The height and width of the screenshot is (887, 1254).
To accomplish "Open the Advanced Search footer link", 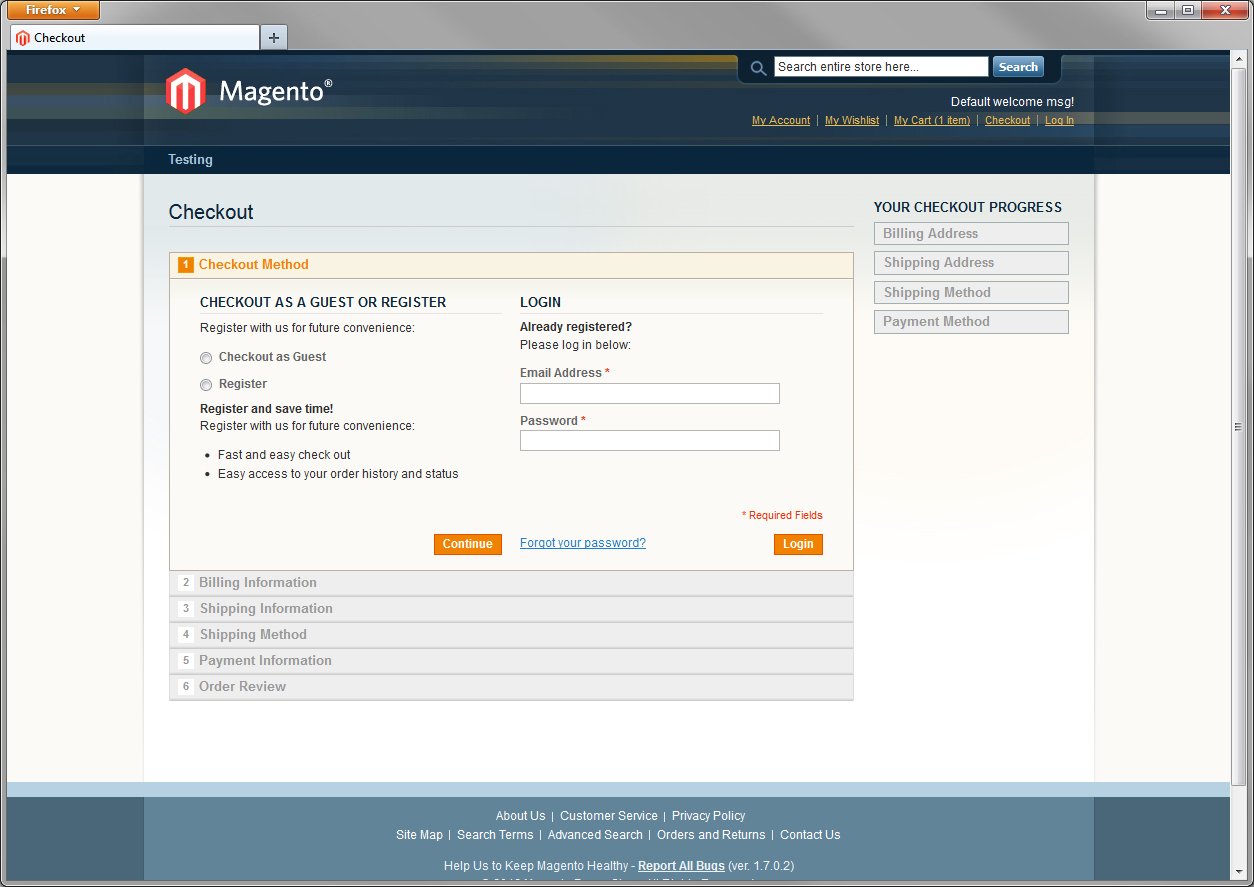I will click(x=595, y=835).
